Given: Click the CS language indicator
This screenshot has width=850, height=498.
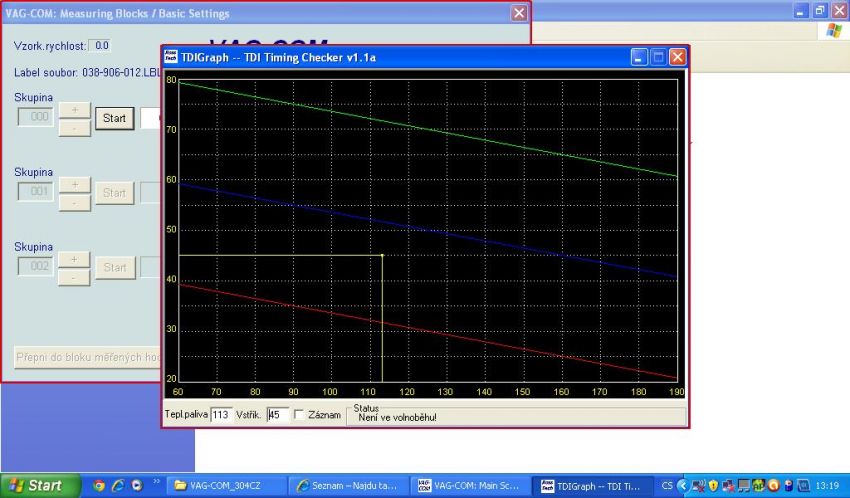Looking at the screenshot, I should pyautogui.click(x=667, y=485).
